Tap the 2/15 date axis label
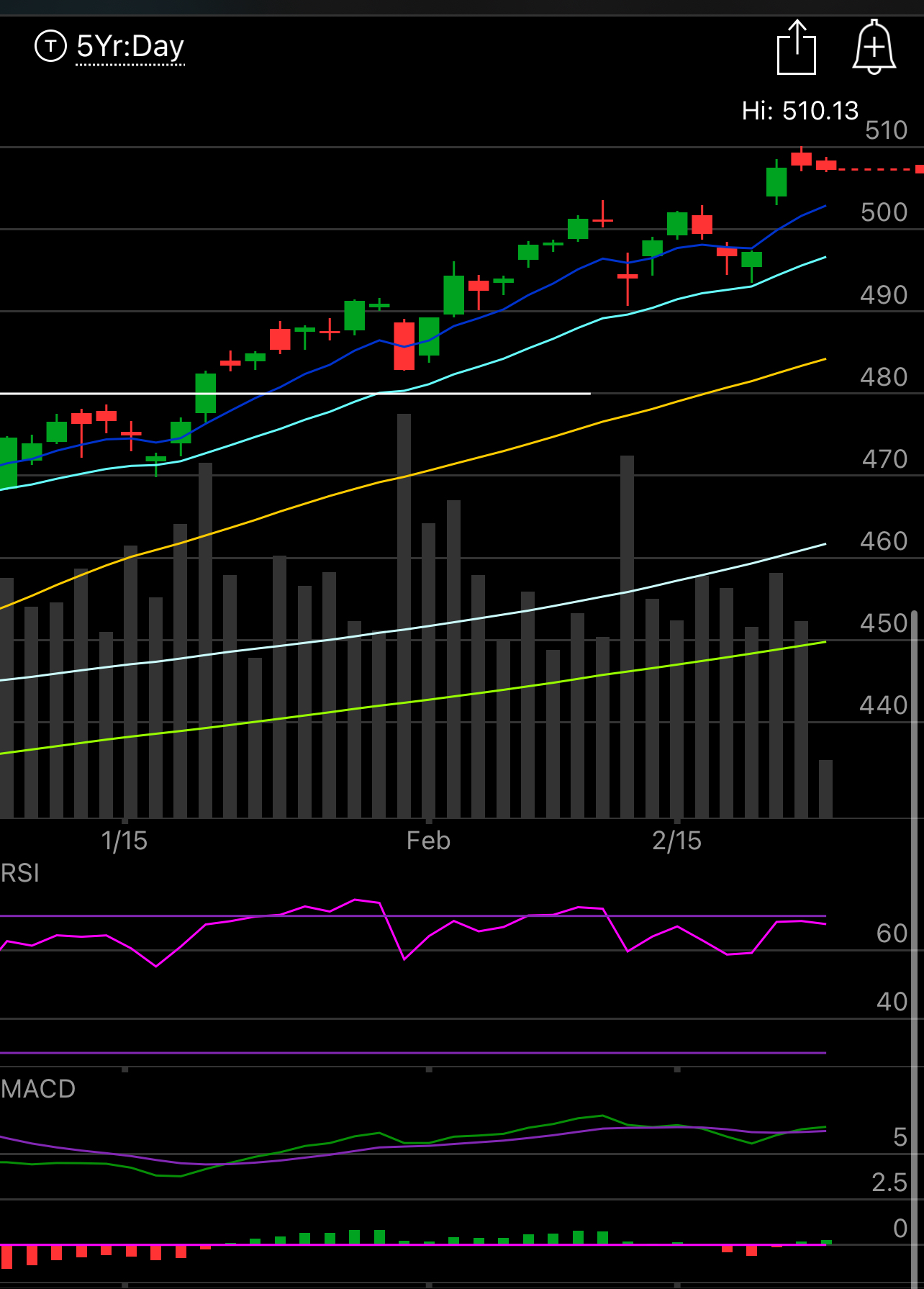Viewport: 924px width, 1289px height. pyautogui.click(x=676, y=841)
